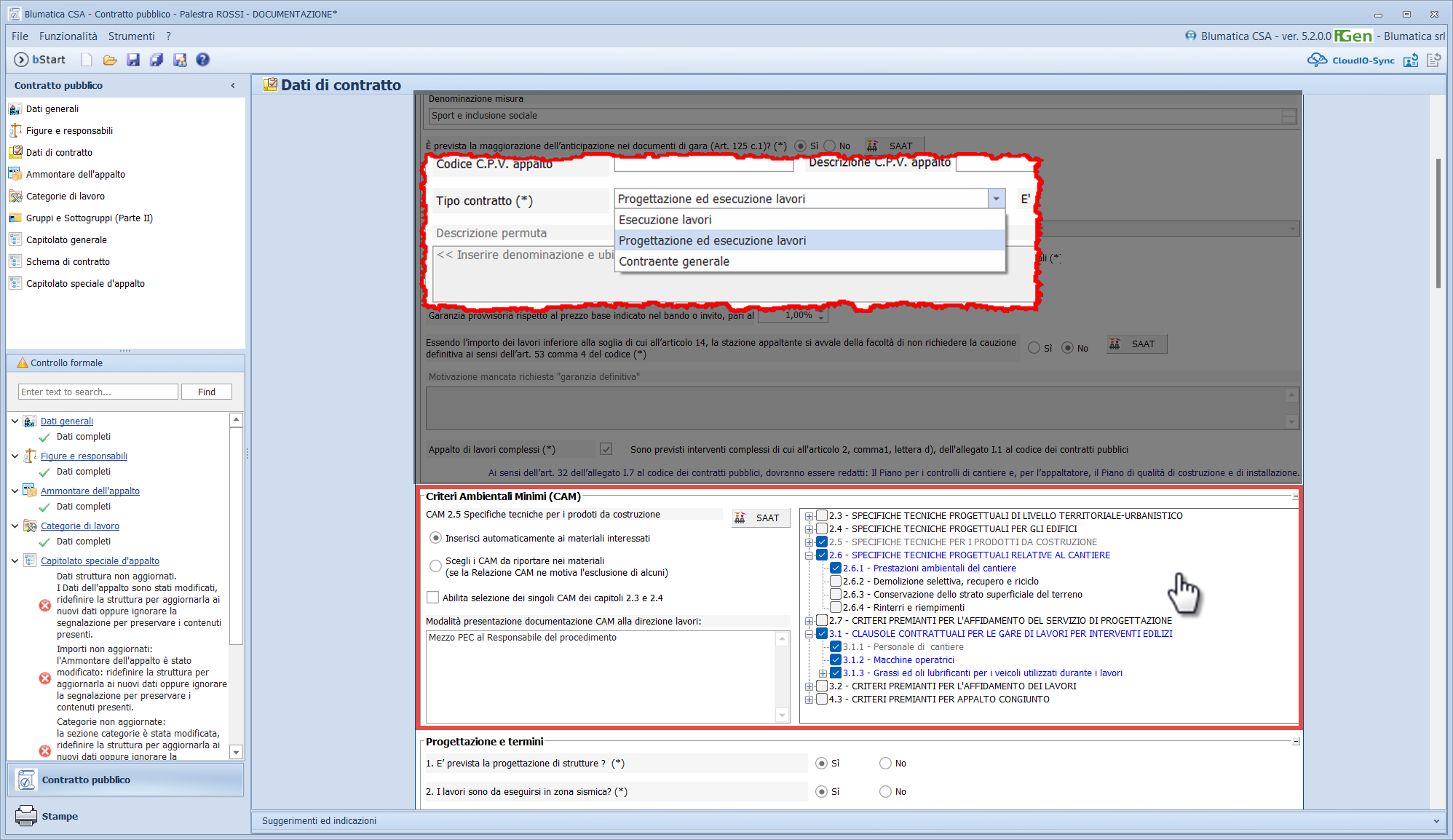Enable 'Abilita selezione dei singoli CAM' checkbox
Image resolution: width=1453 pixels, height=840 pixels.
[433, 598]
